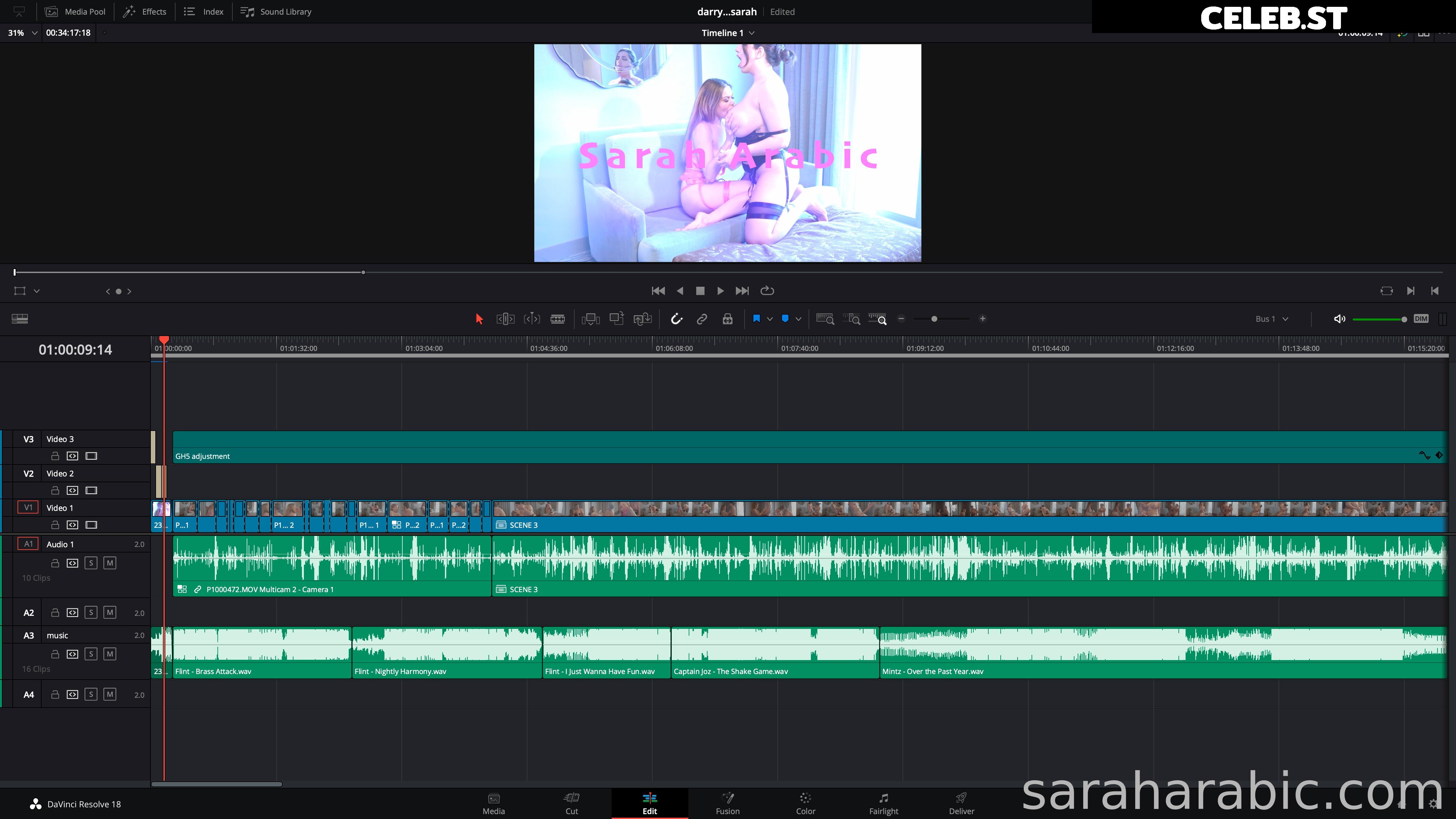The height and width of the screenshot is (819, 1456).
Task: Toggle Linked Selection chain icon
Action: point(702,319)
